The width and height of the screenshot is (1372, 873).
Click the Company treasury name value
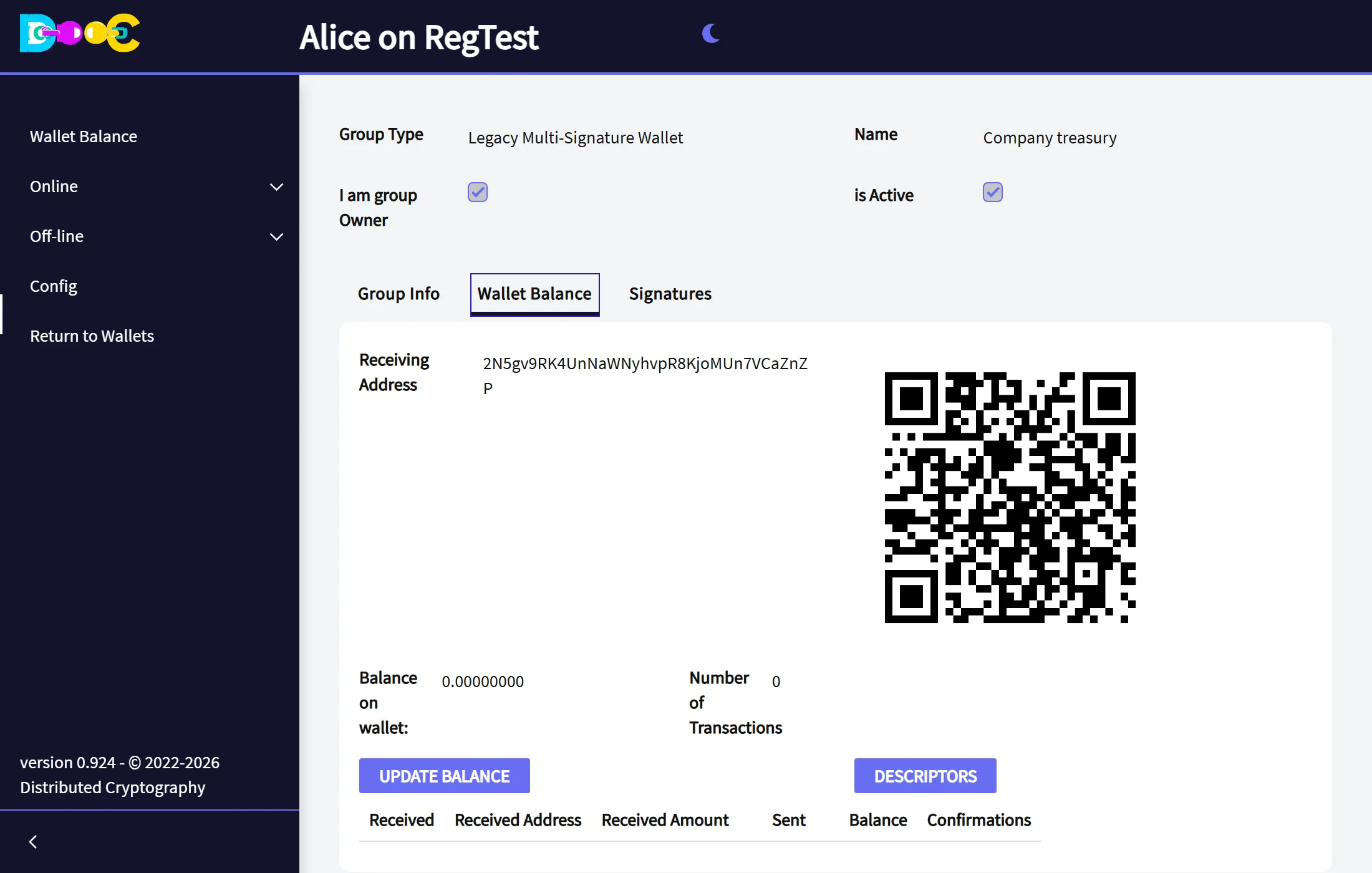[x=1050, y=138]
